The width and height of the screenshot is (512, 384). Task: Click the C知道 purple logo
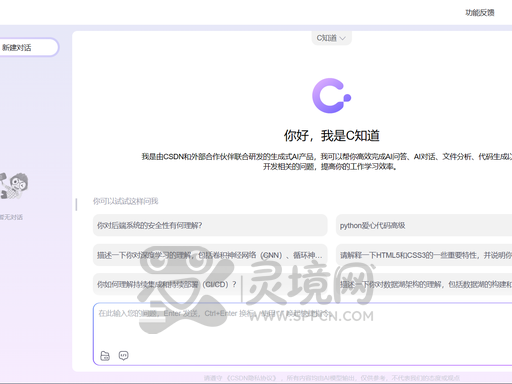(332, 96)
